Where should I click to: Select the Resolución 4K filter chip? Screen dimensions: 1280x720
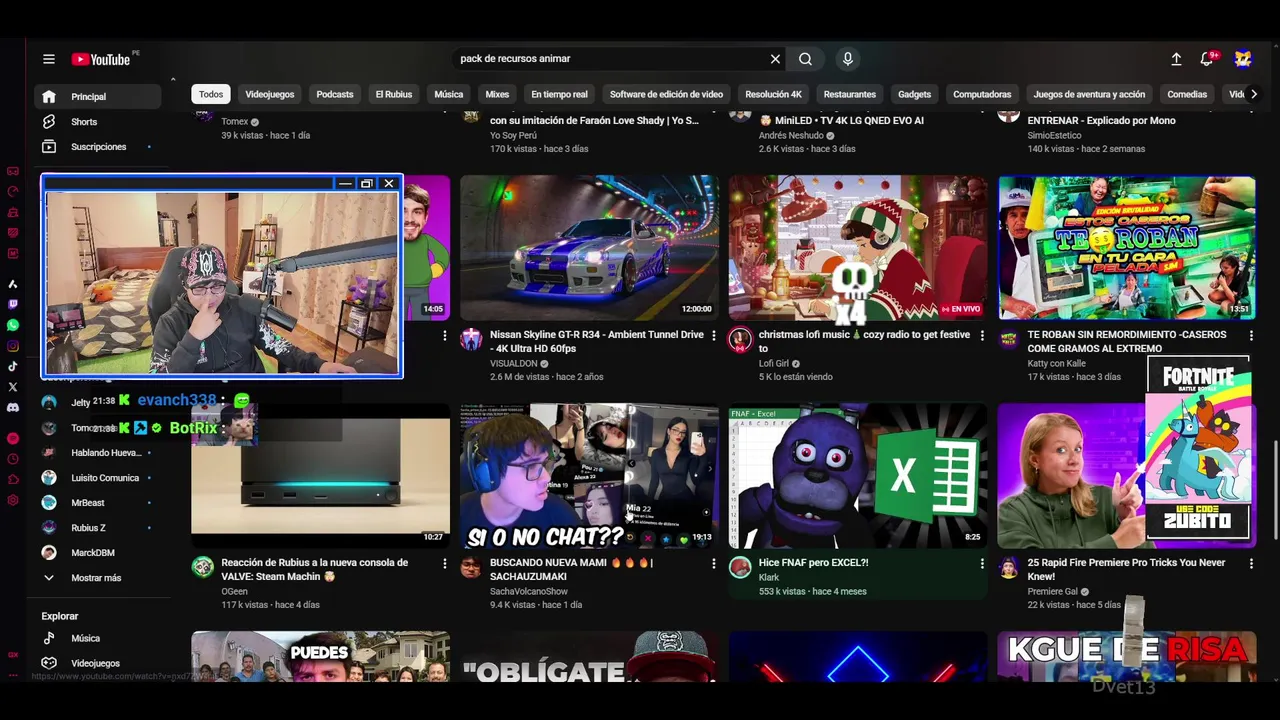click(x=774, y=94)
